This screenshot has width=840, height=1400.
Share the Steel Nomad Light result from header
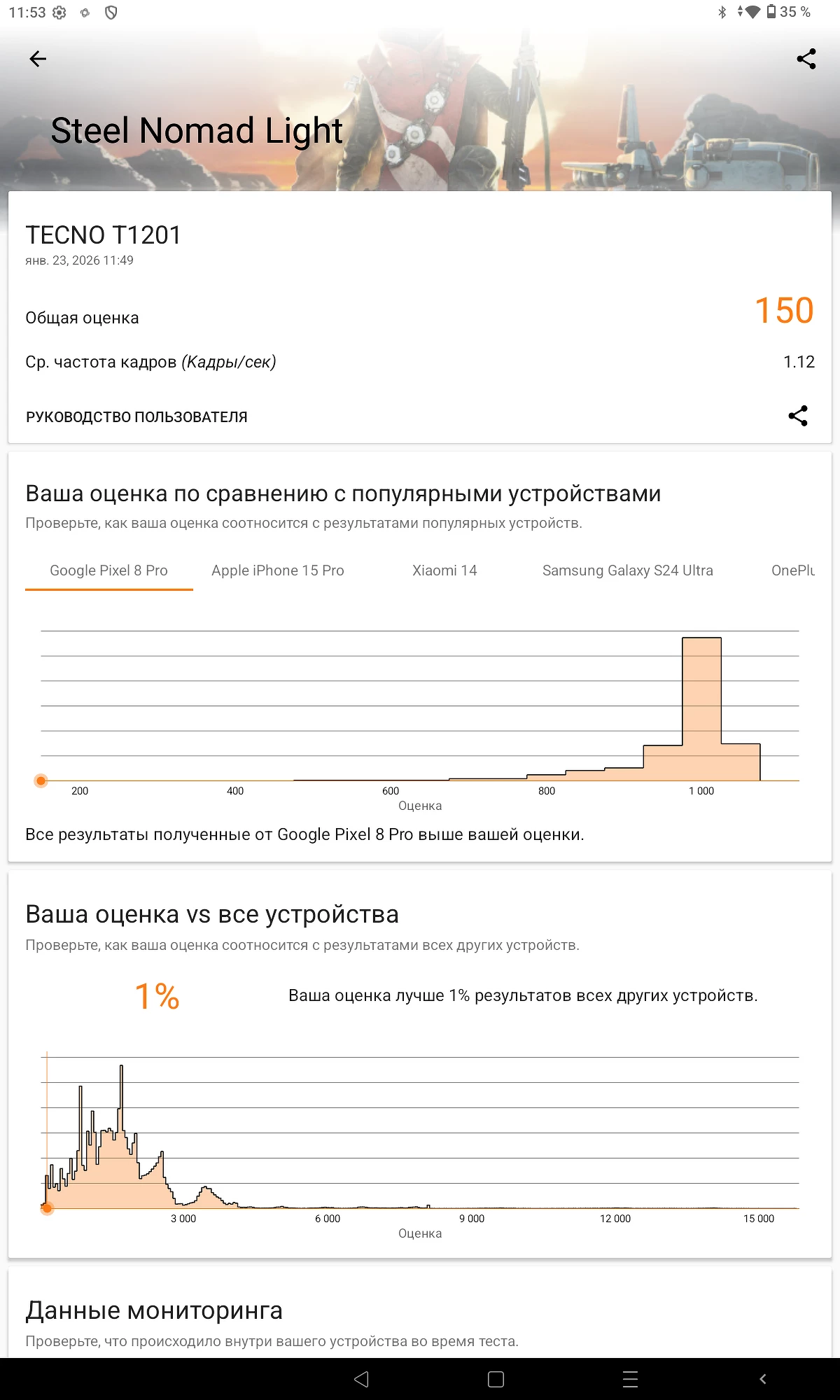pyautogui.click(x=806, y=59)
